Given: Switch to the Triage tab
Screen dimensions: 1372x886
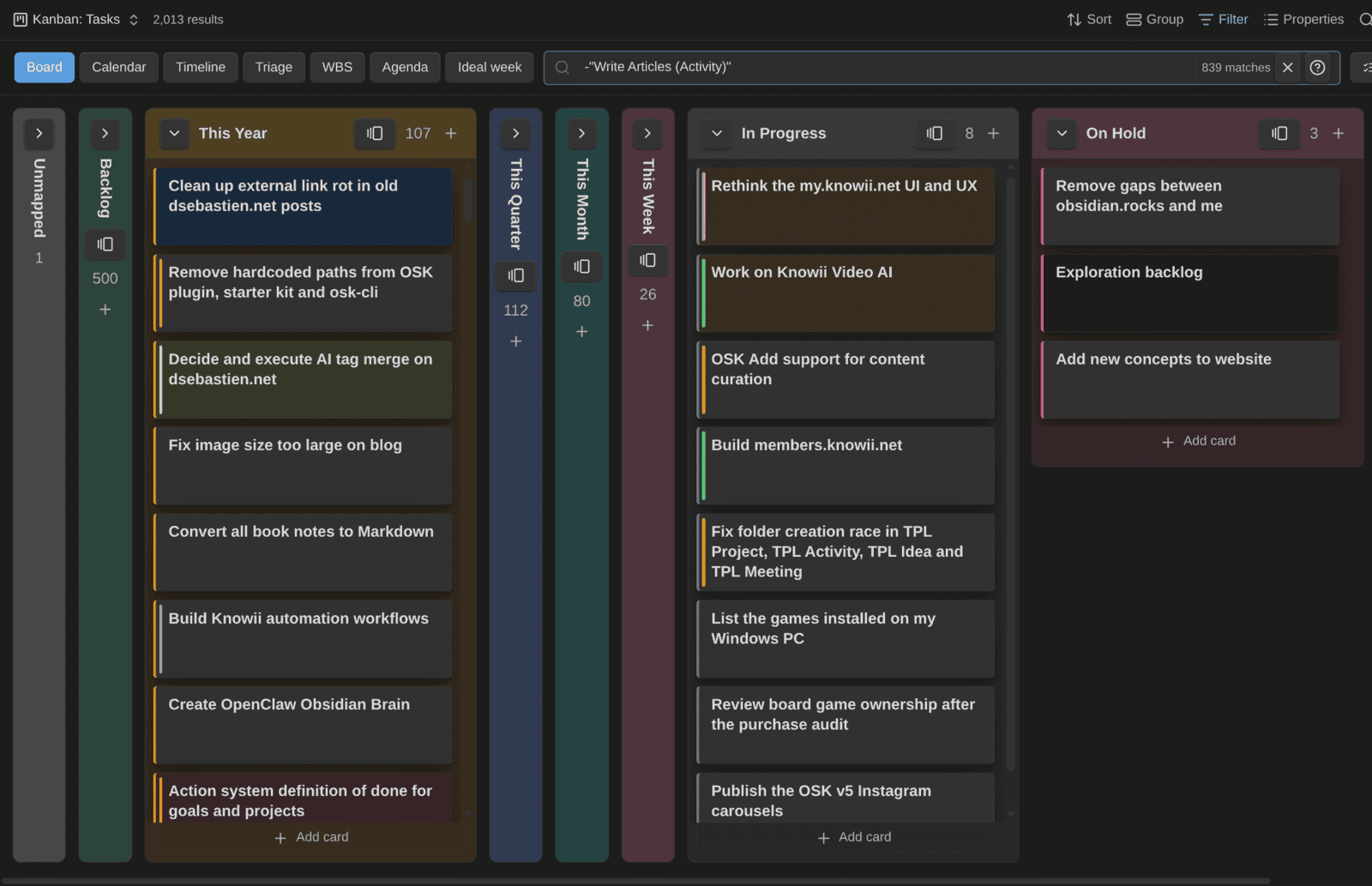Looking at the screenshot, I should click(x=274, y=67).
